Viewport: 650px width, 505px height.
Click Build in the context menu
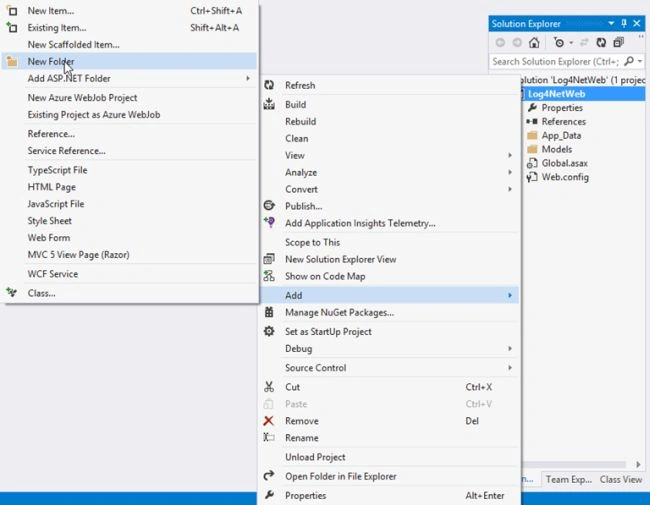390,104
